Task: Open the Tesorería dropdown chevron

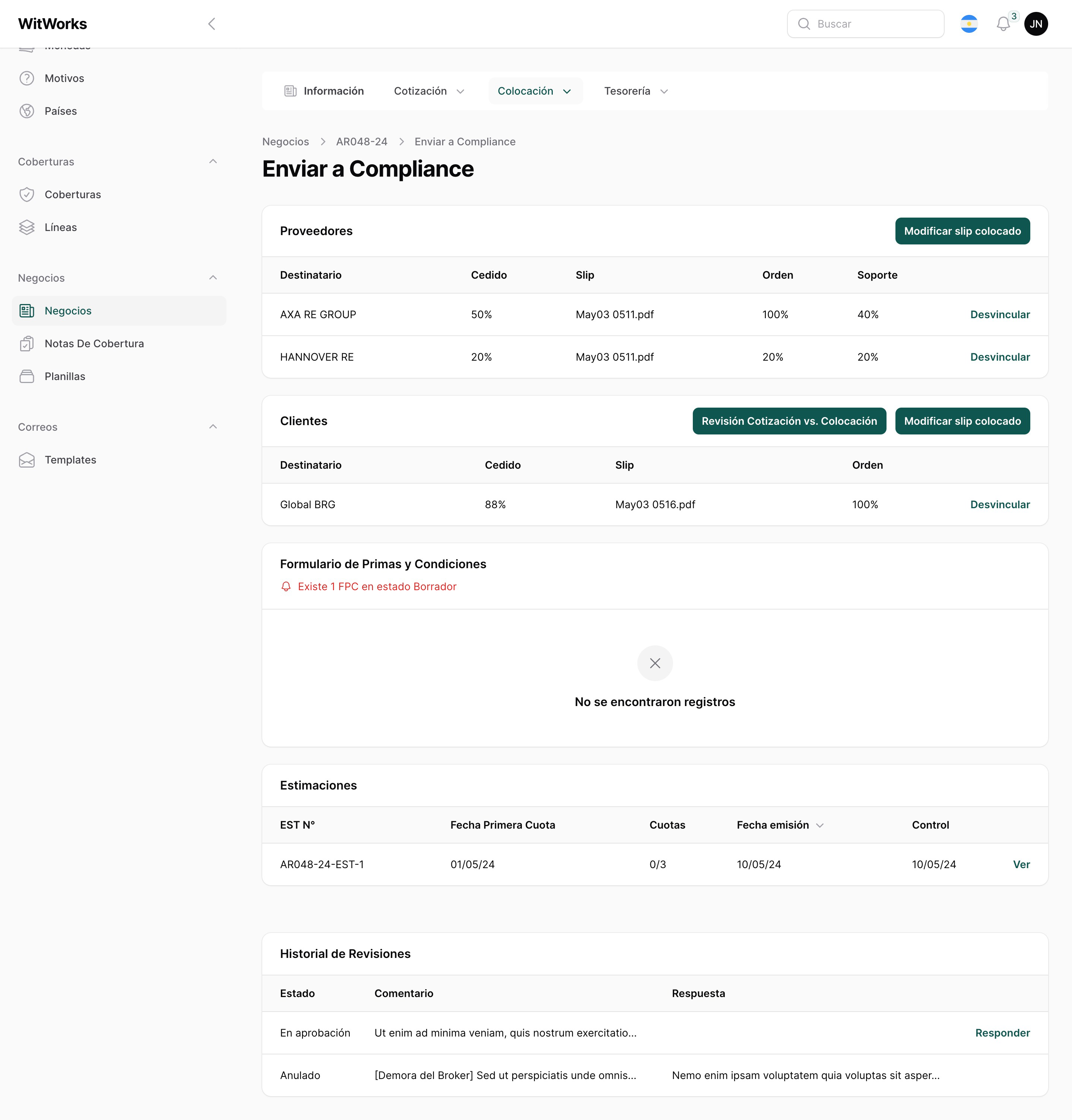Action: pos(664,91)
